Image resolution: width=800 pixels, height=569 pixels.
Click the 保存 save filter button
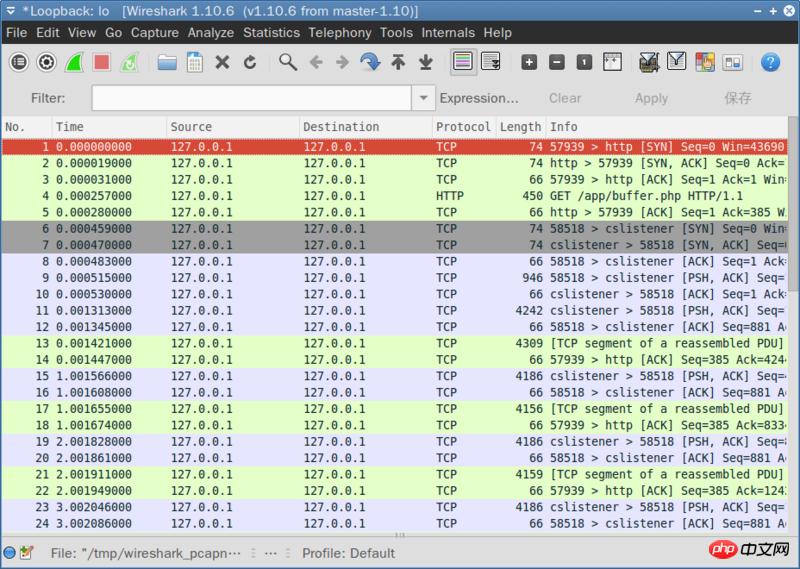coord(738,98)
